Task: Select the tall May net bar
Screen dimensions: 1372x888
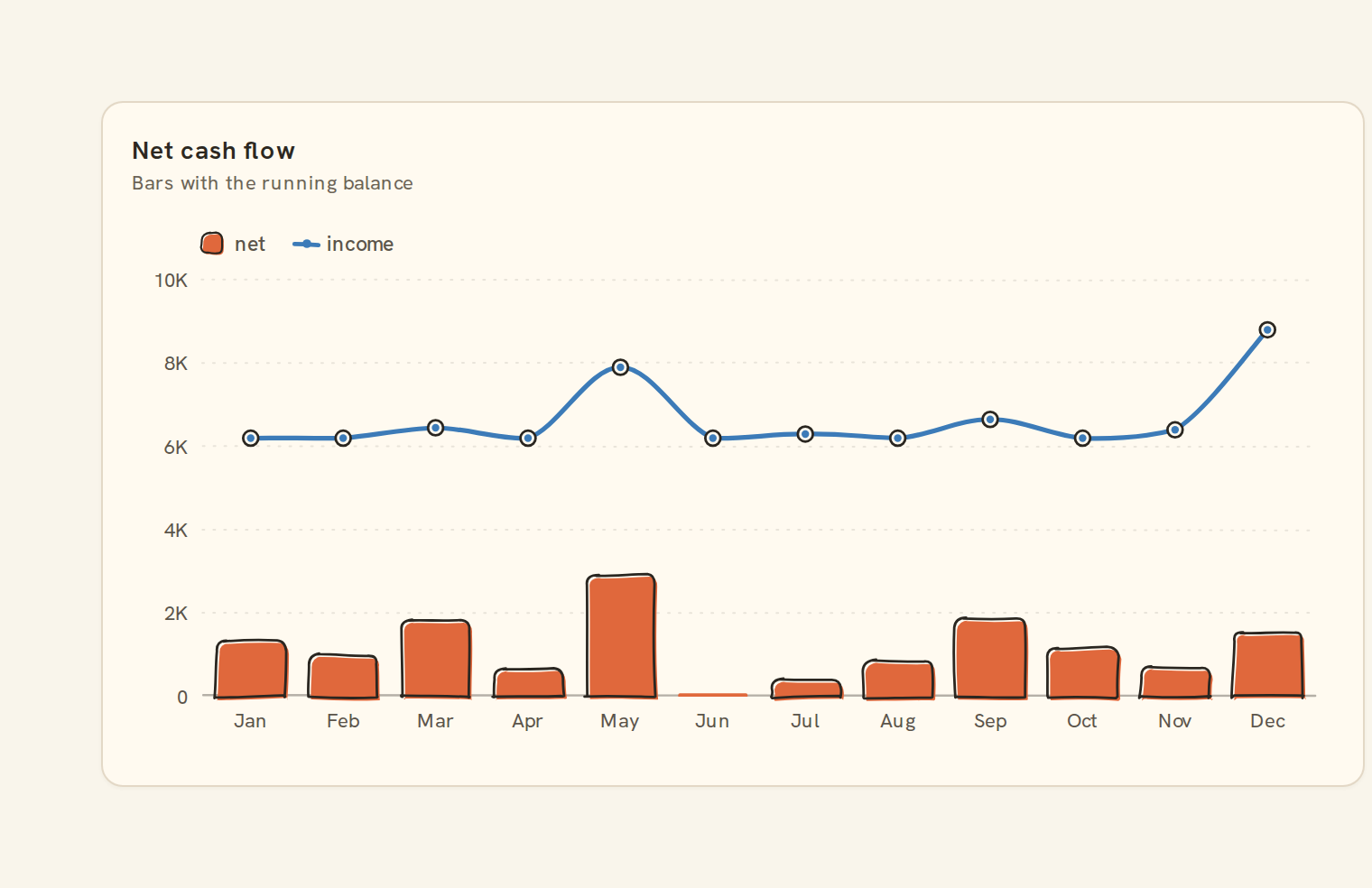Action: pos(621,636)
